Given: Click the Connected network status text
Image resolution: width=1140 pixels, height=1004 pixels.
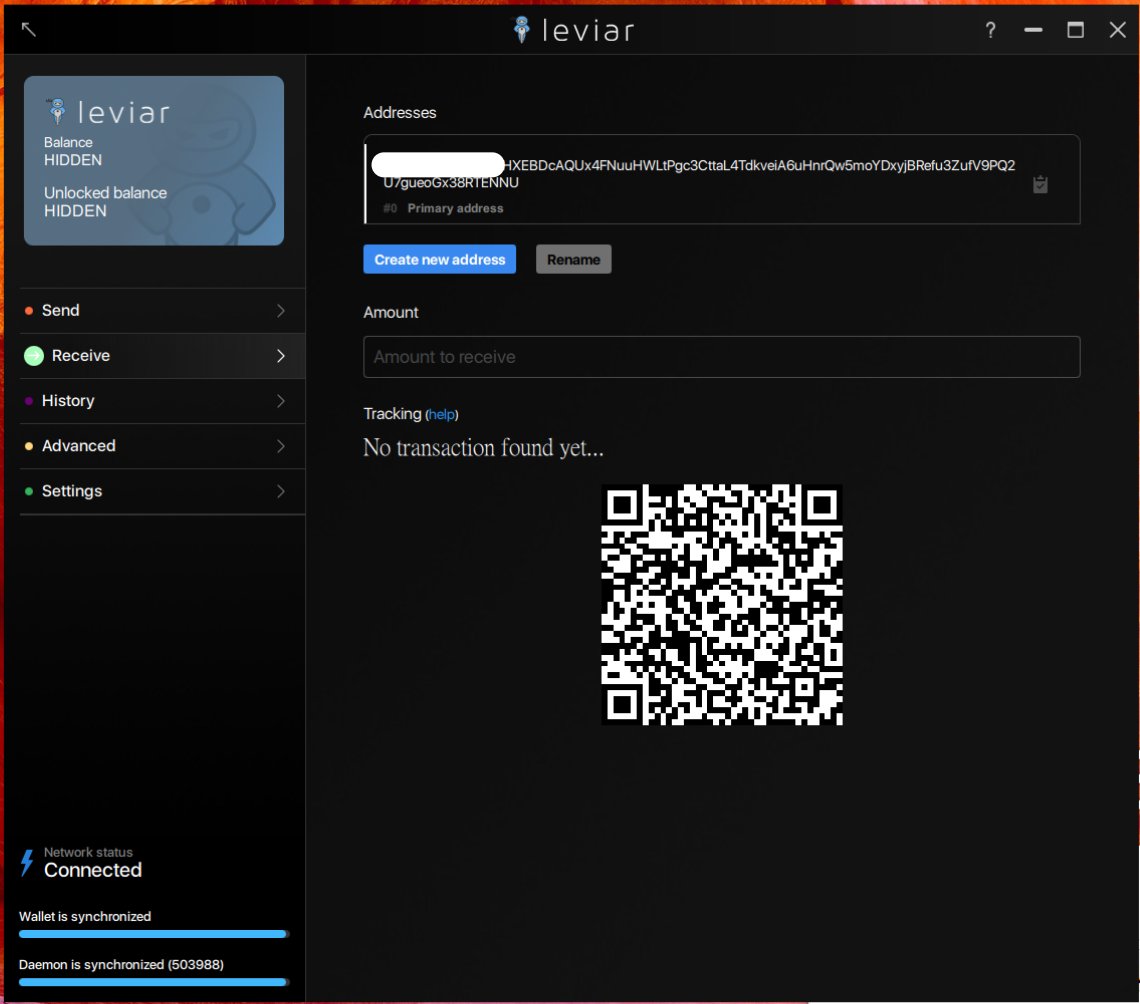Looking at the screenshot, I should pyautogui.click(x=93, y=870).
